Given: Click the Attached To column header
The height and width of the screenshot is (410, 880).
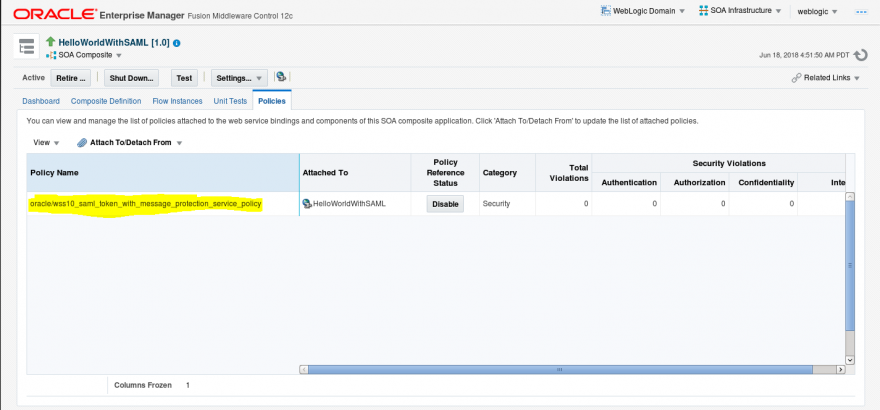Looking at the screenshot, I should (x=355, y=173).
